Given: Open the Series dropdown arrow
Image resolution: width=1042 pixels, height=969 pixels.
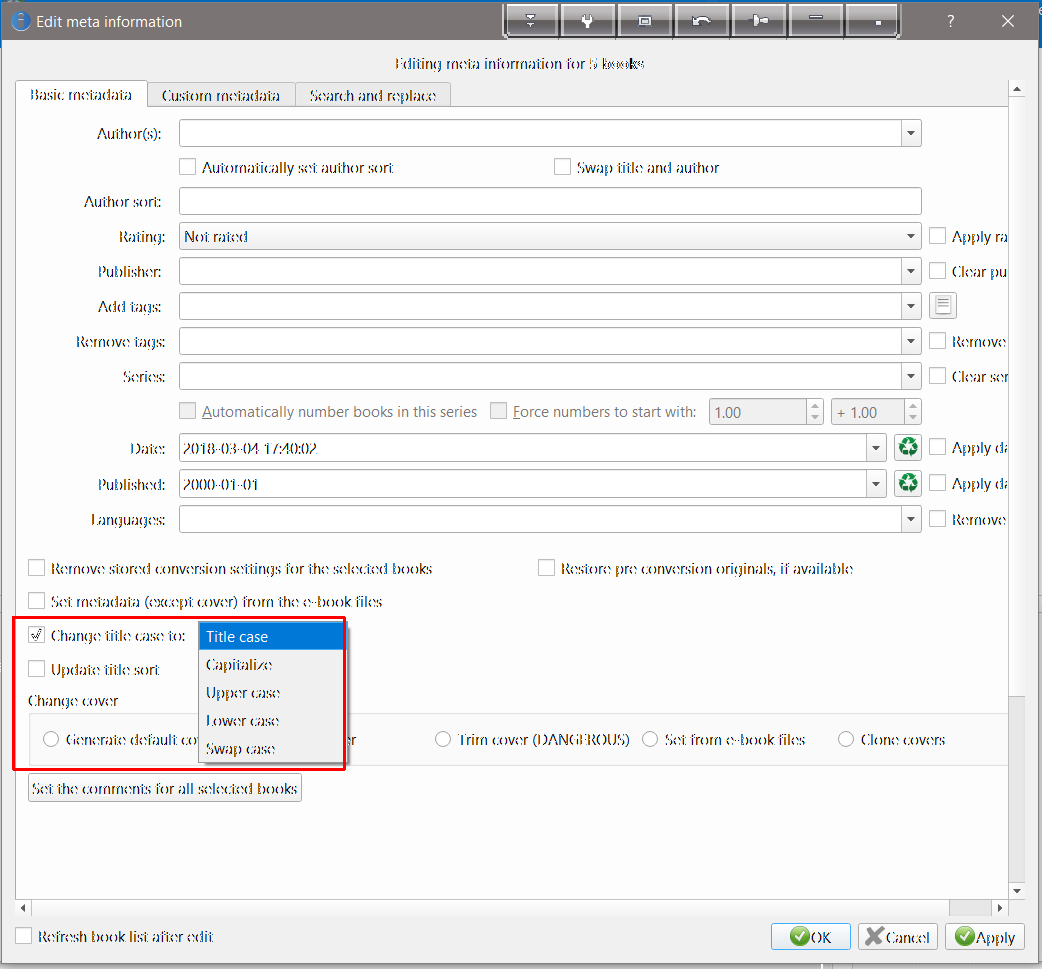Looking at the screenshot, I should click(911, 376).
